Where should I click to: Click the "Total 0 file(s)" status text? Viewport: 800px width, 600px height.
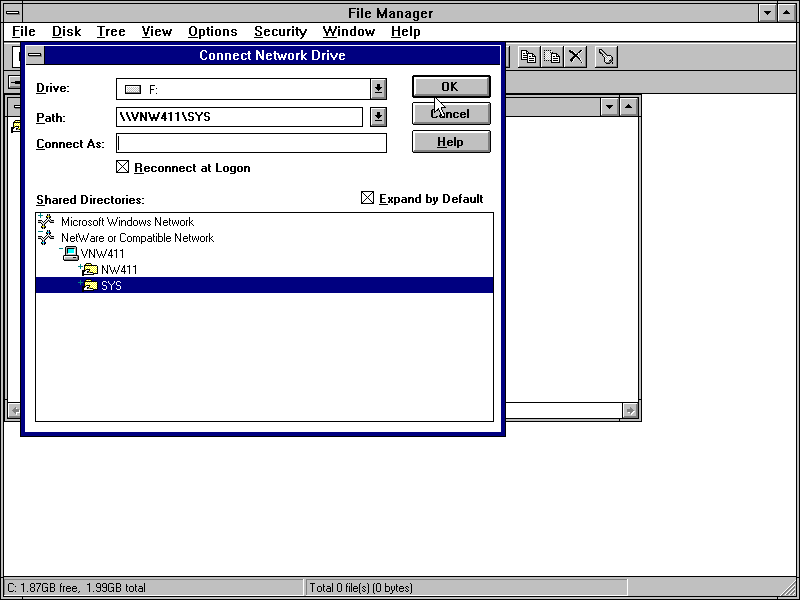(360, 588)
